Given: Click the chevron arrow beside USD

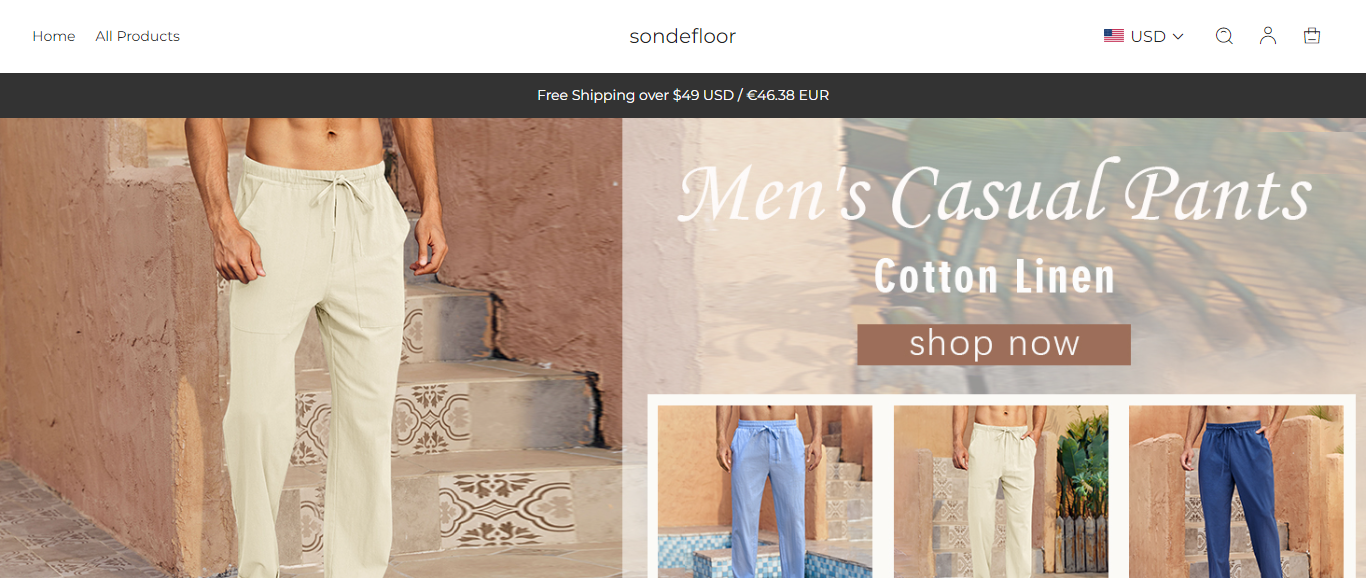Looking at the screenshot, I should [1178, 36].
